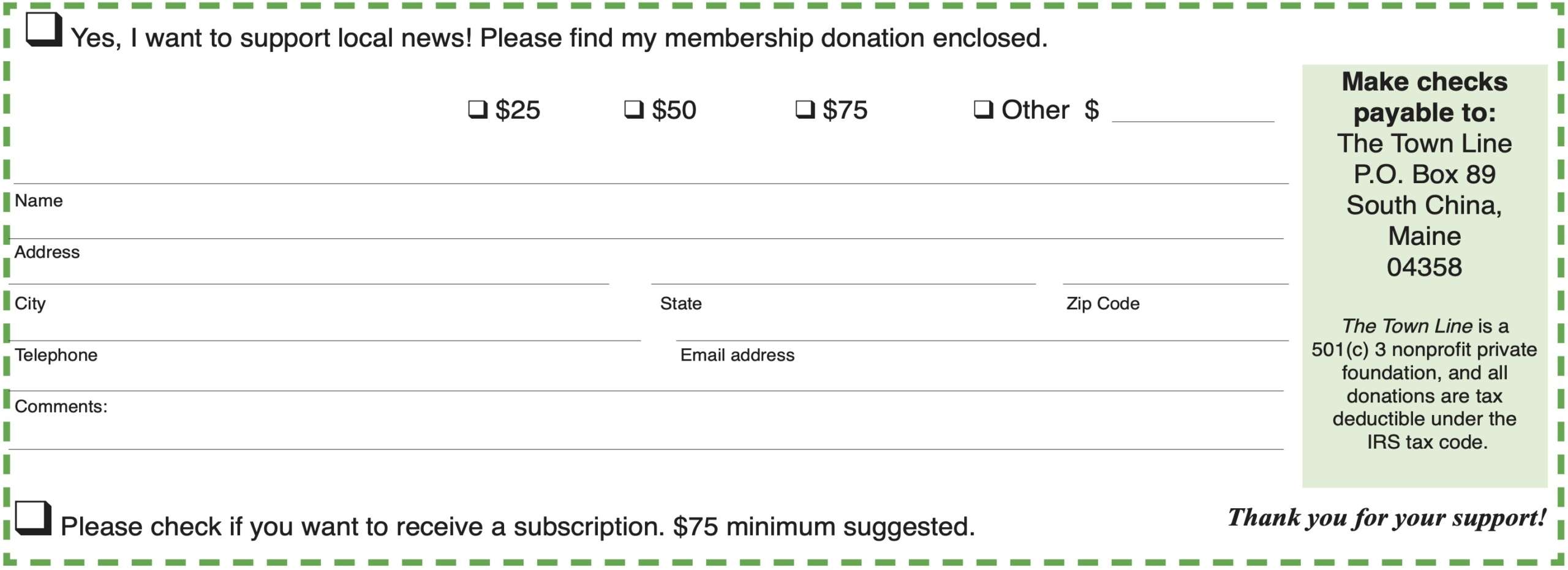Select the $50 donation checkbox
The width and height of the screenshot is (1568, 570).
[634, 110]
